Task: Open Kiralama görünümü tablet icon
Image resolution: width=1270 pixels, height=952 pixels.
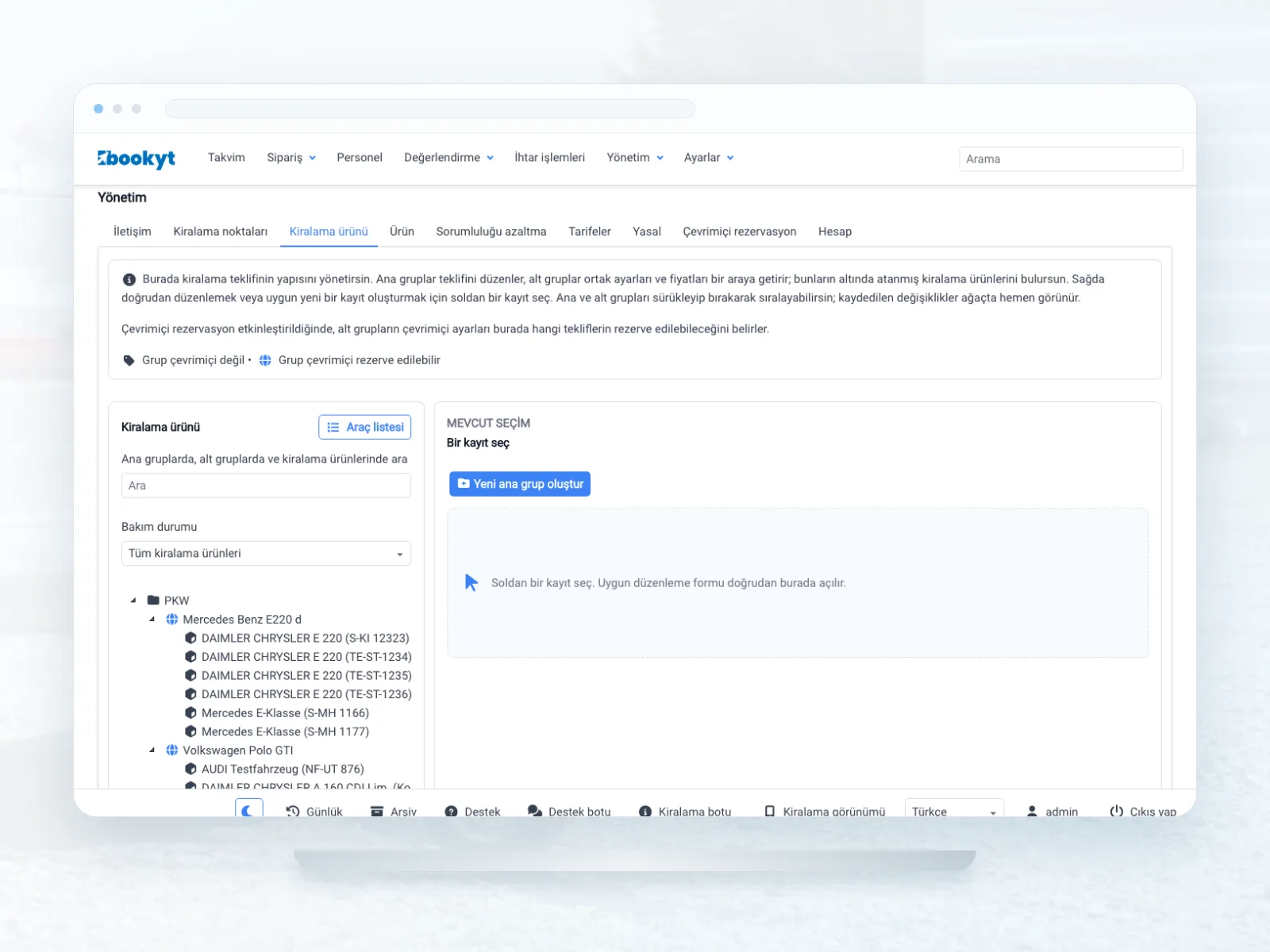Action: tap(769, 811)
